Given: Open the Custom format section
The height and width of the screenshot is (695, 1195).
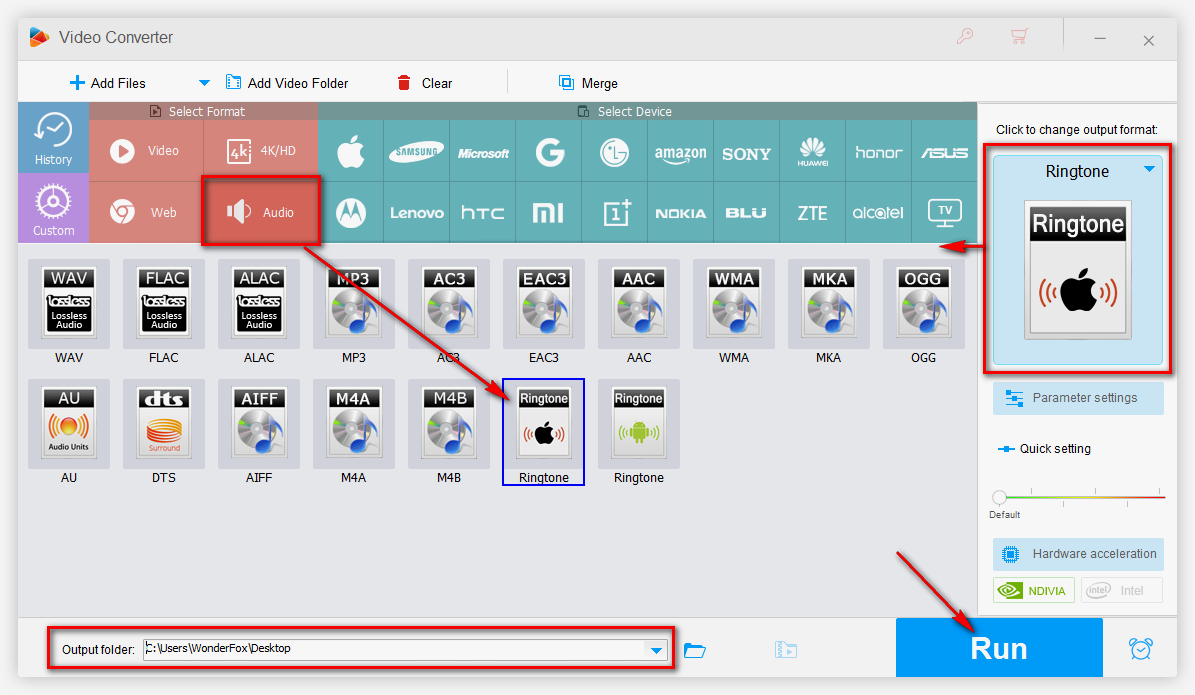Looking at the screenshot, I should [53, 208].
